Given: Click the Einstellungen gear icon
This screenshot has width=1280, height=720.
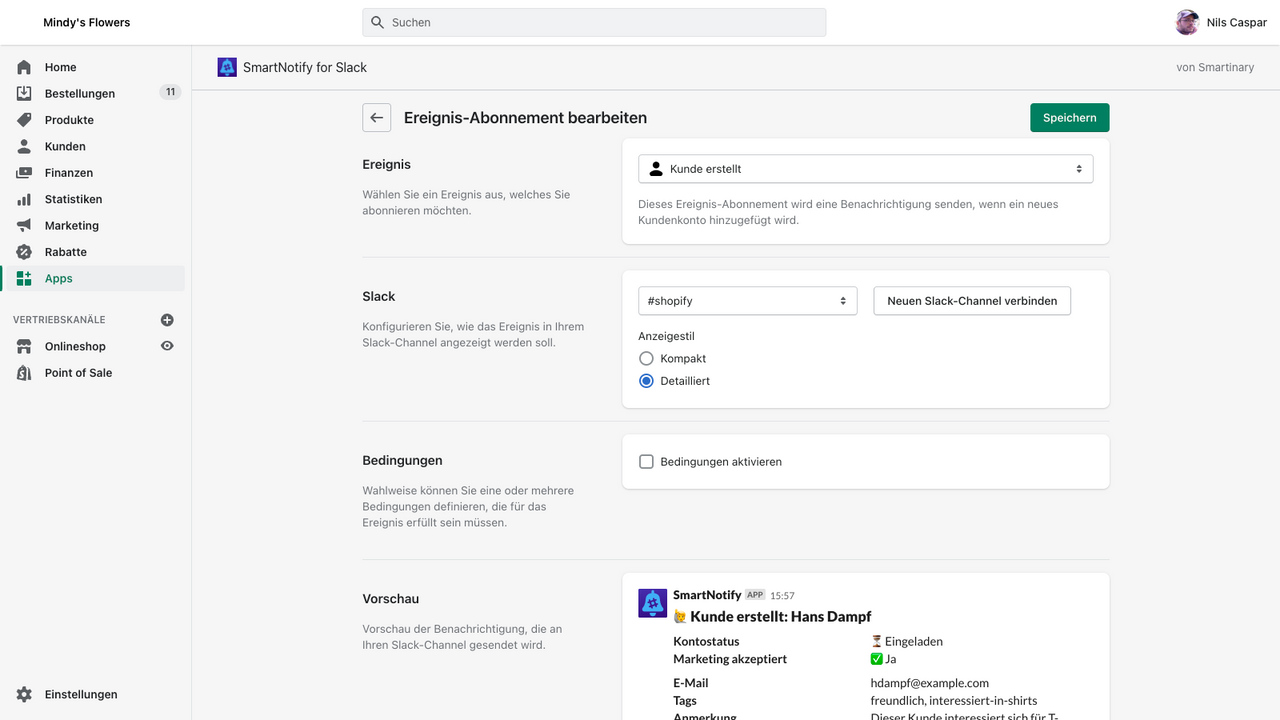Looking at the screenshot, I should (x=24, y=694).
